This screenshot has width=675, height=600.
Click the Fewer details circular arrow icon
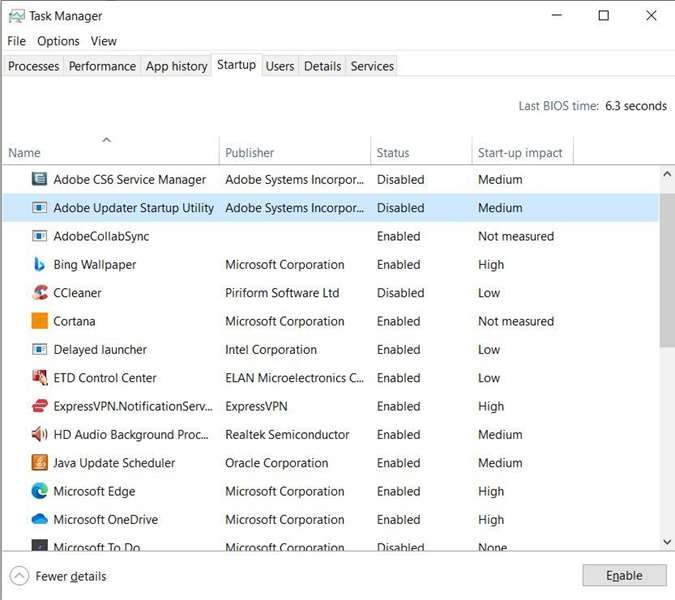[19, 576]
